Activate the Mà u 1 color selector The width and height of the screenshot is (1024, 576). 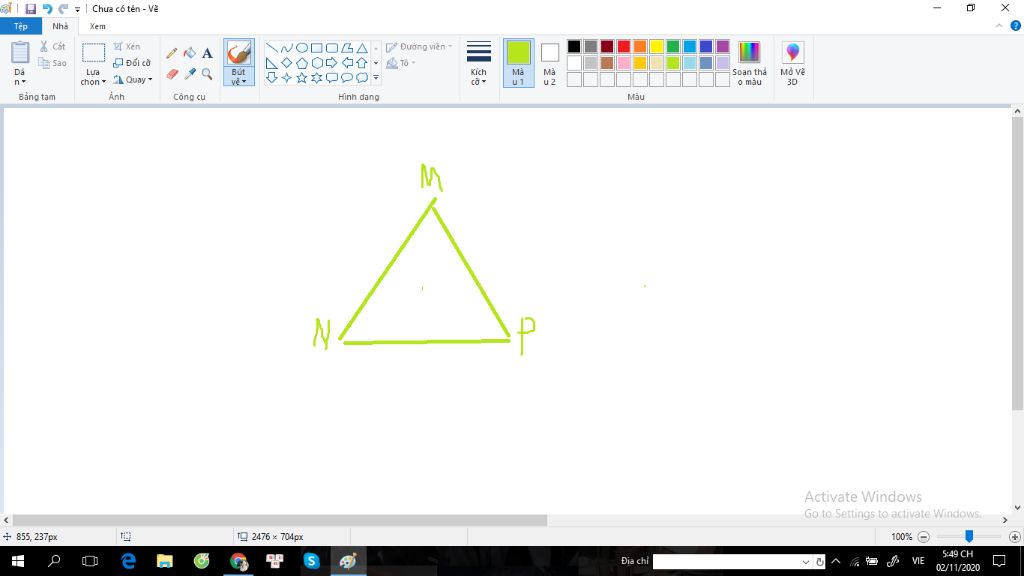(x=519, y=63)
